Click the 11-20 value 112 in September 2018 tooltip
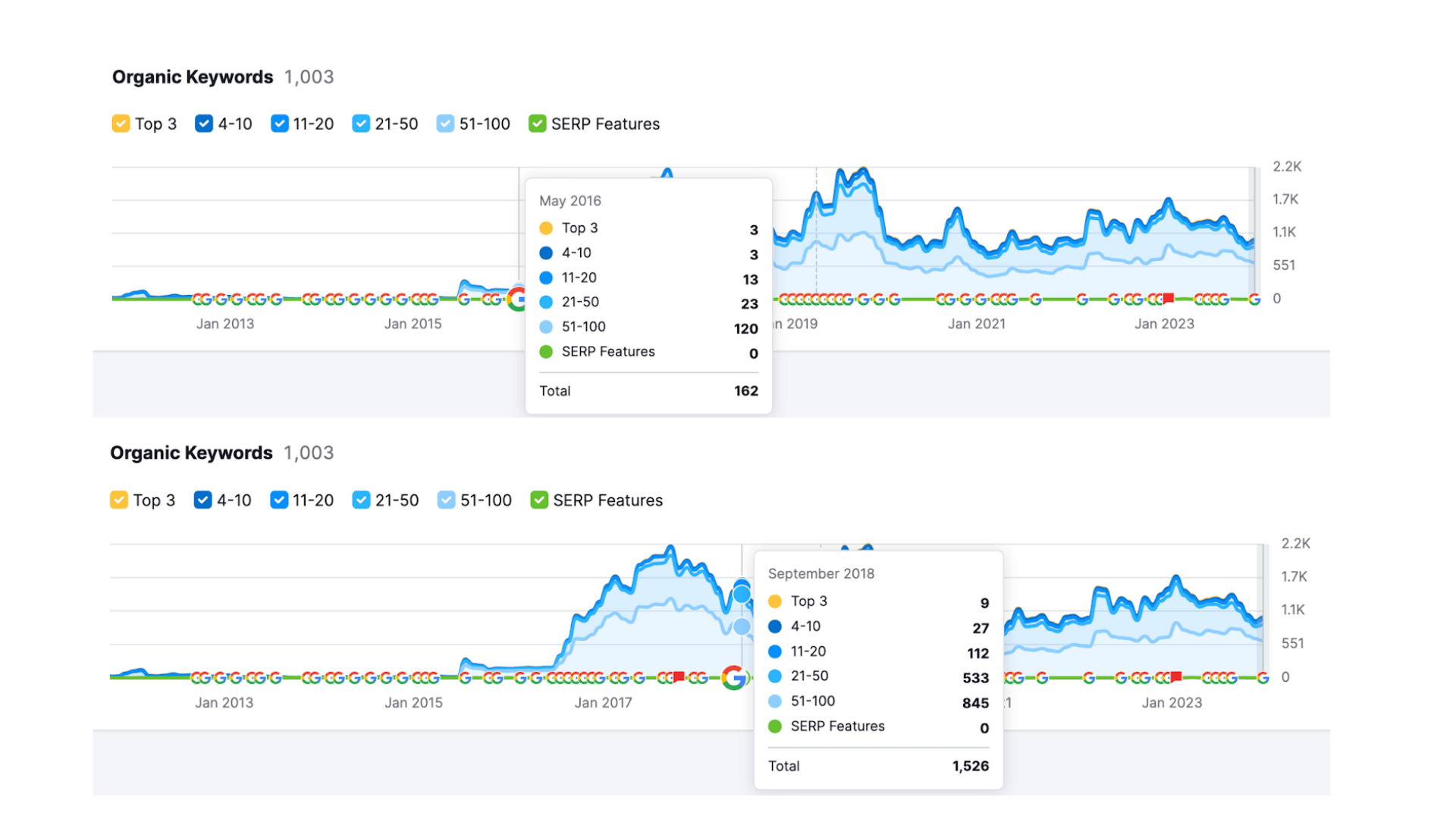 click(x=978, y=653)
